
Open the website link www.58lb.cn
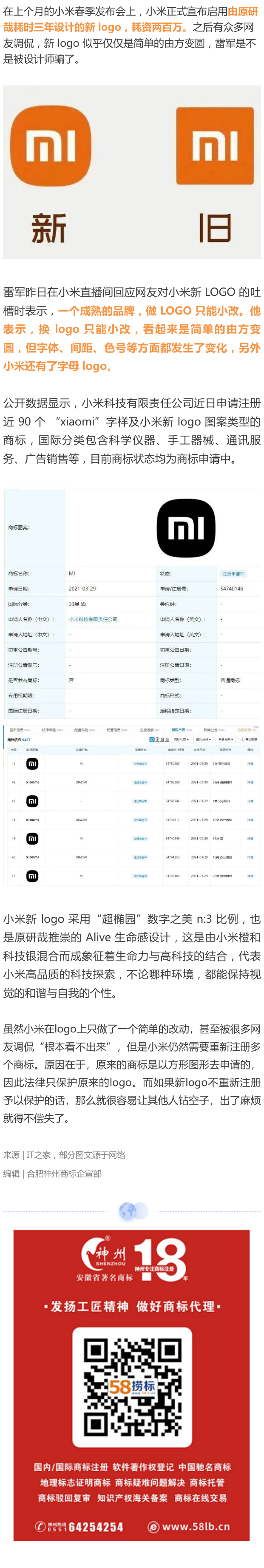196,1526
